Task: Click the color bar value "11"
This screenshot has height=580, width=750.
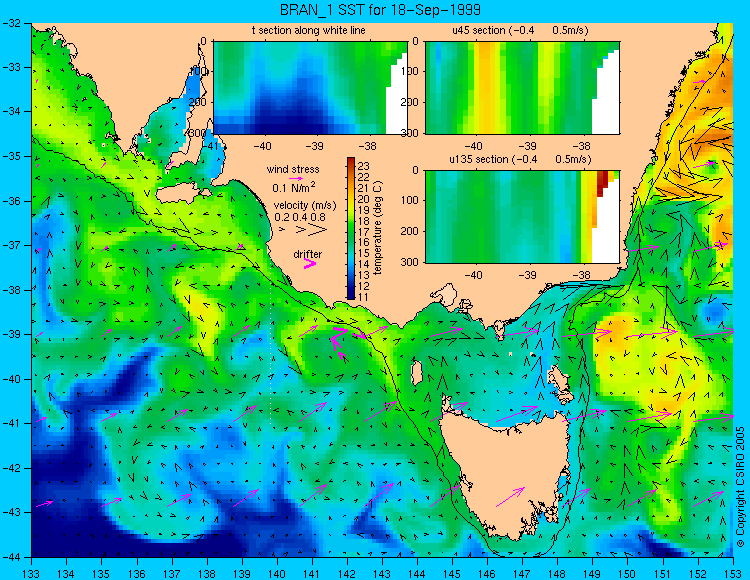Action: [364, 297]
